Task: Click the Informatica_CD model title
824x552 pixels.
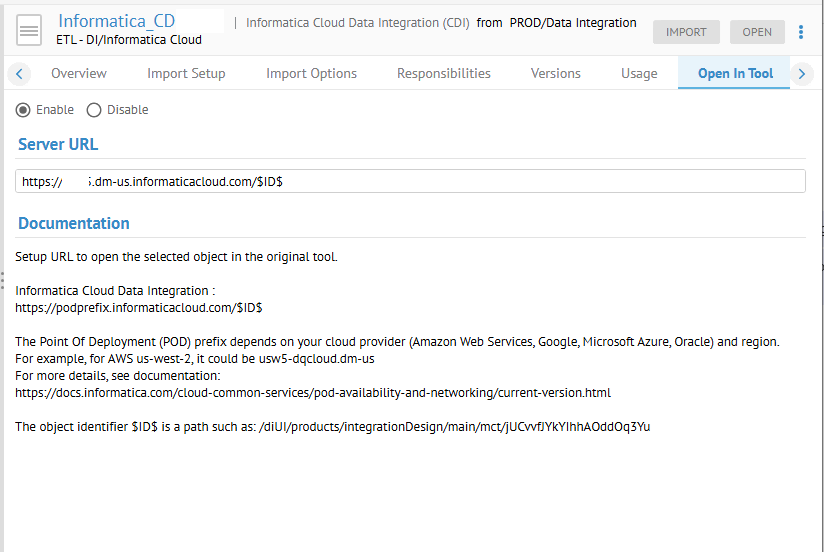Action: (x=117, y=21)
